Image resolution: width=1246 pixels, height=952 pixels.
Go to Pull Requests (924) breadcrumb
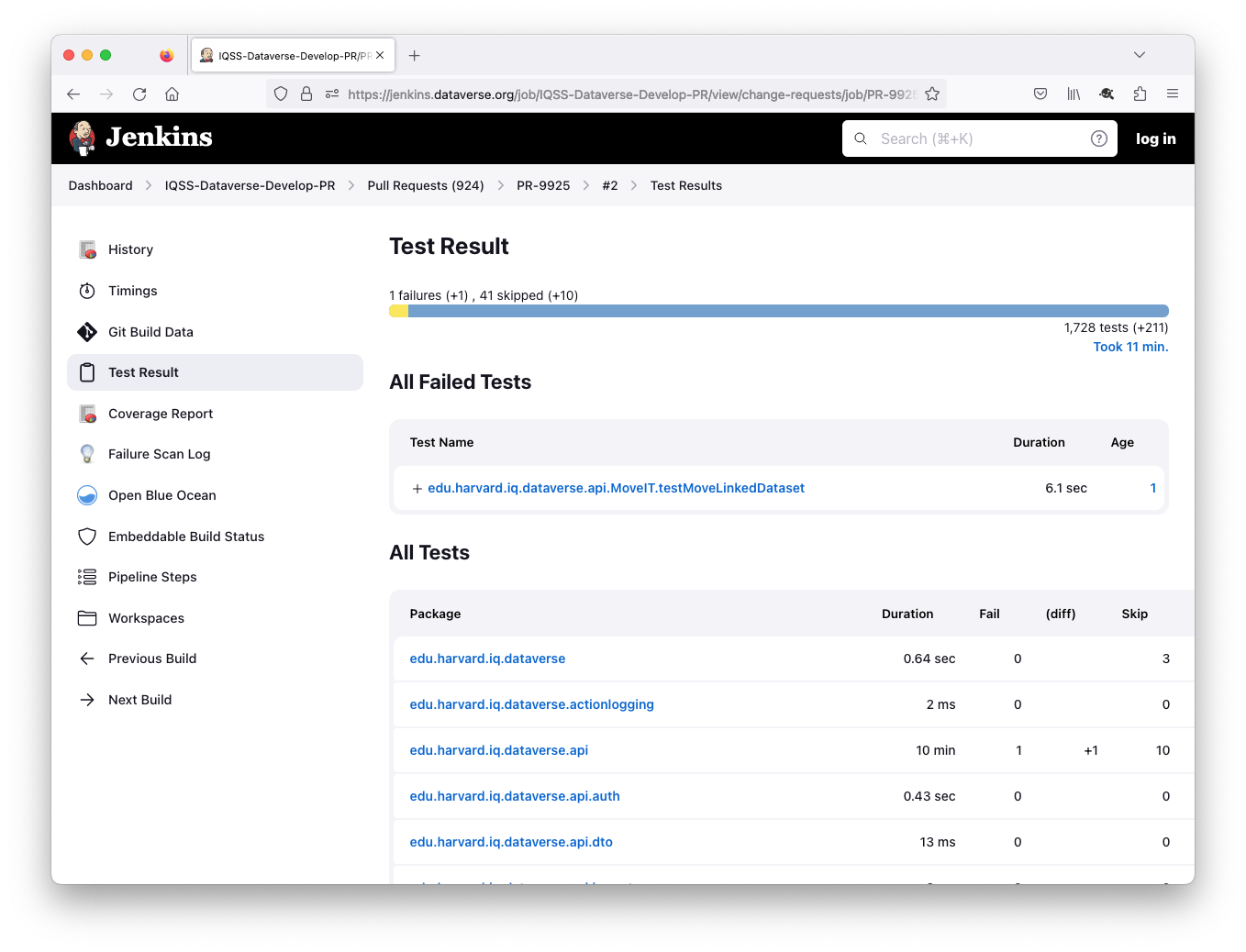click(425, 185)
